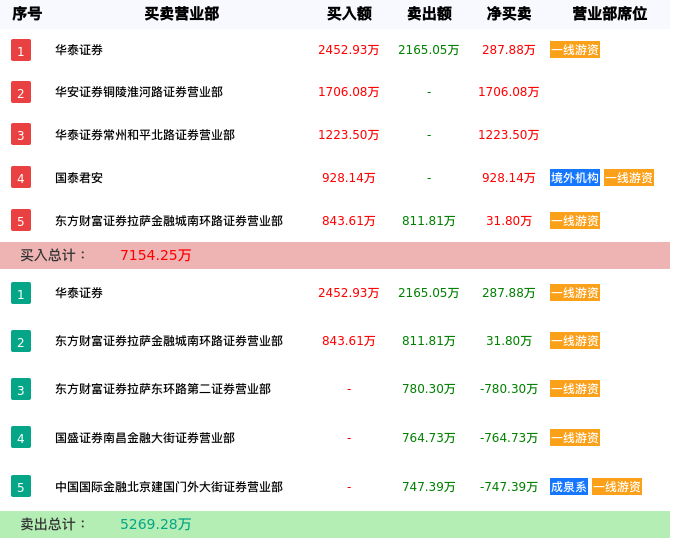
Task: Click red net value 287.88万 in buy list
Action: tap(509, 50)
